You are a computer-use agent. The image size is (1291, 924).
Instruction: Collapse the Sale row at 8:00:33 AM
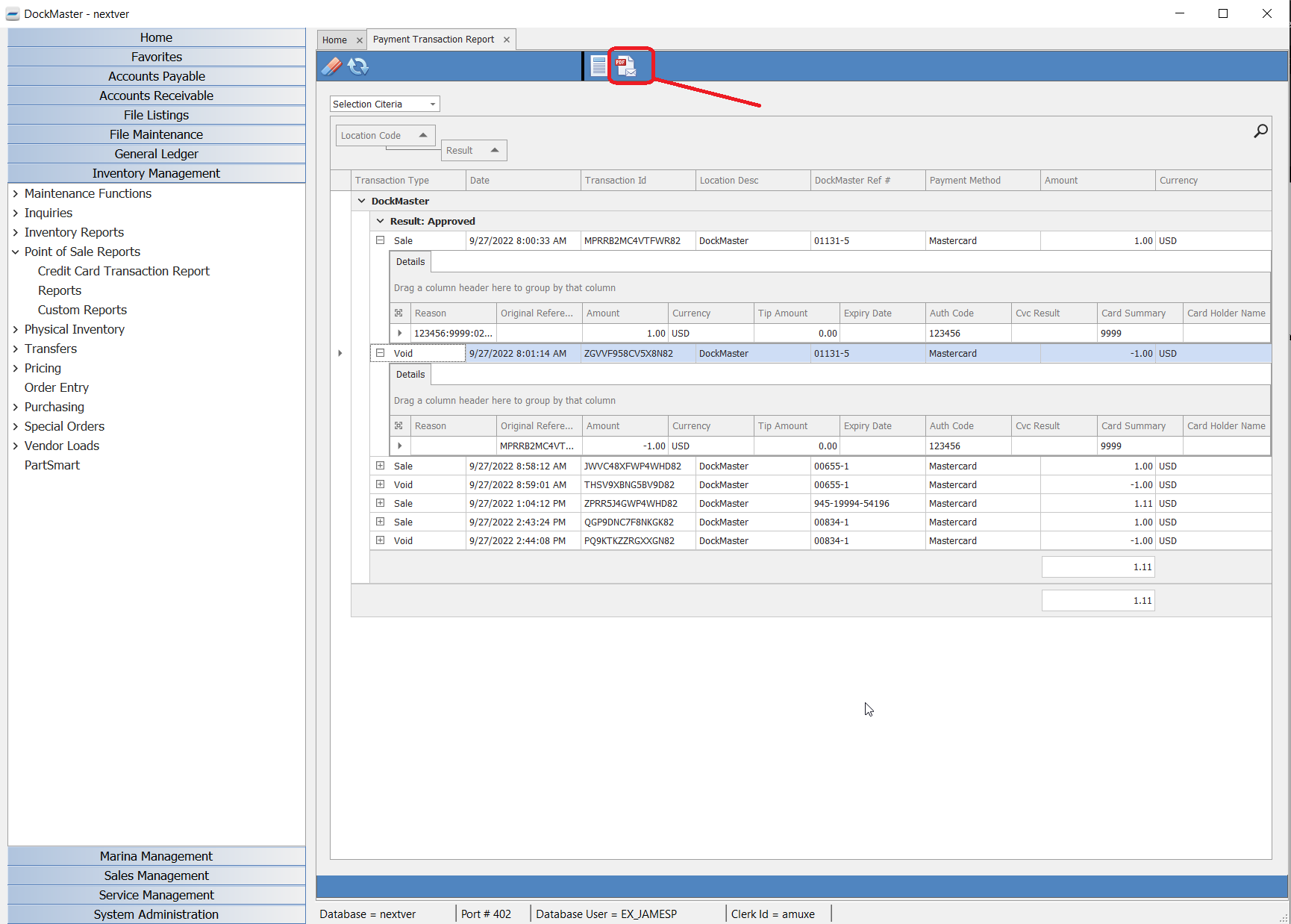pyautogui.click(x=380, y=240)
